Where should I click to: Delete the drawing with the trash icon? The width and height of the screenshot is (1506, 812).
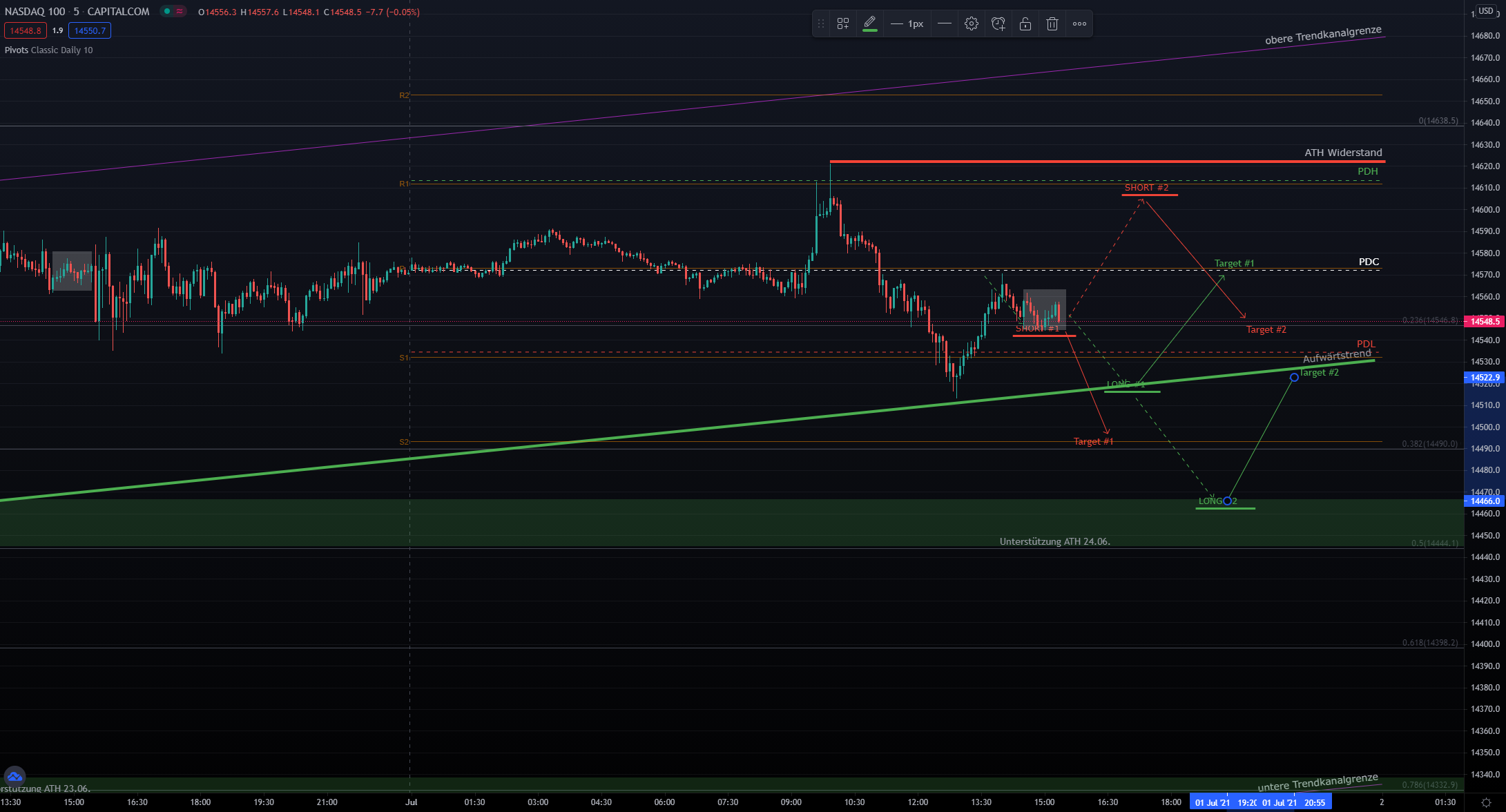1052,23
